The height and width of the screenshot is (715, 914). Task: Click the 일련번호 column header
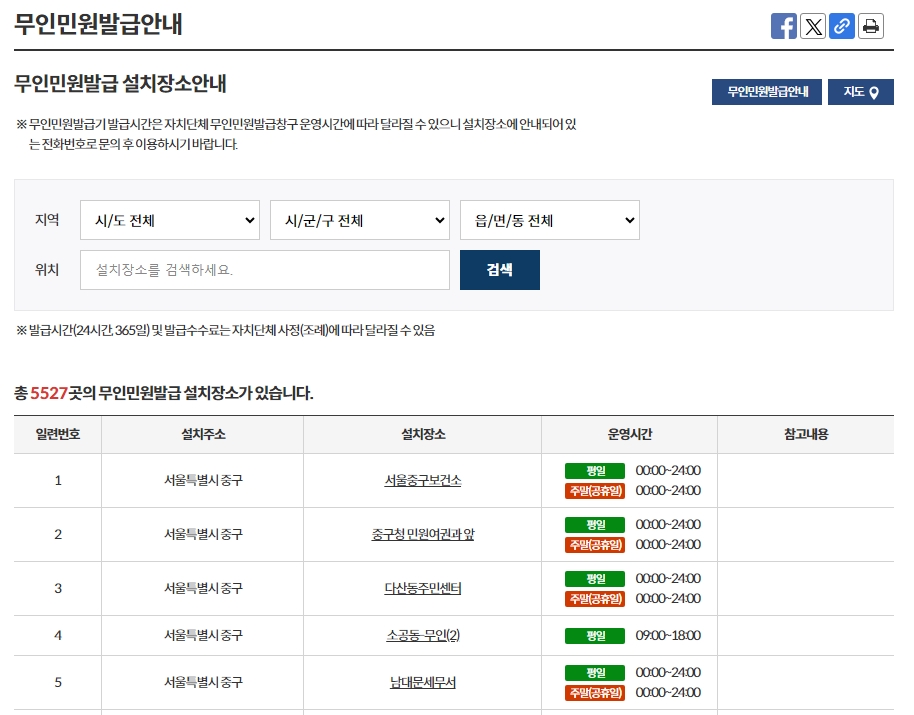pyautogui.click(x=57, y=434)
